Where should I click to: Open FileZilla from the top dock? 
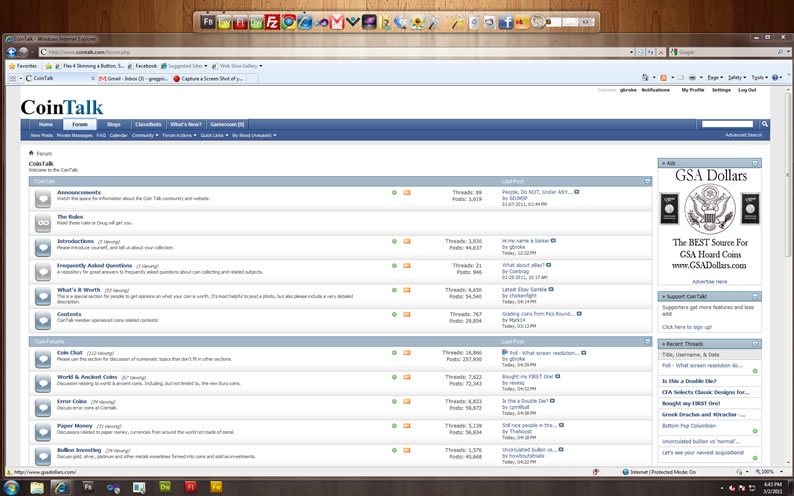tap(272, 22)
